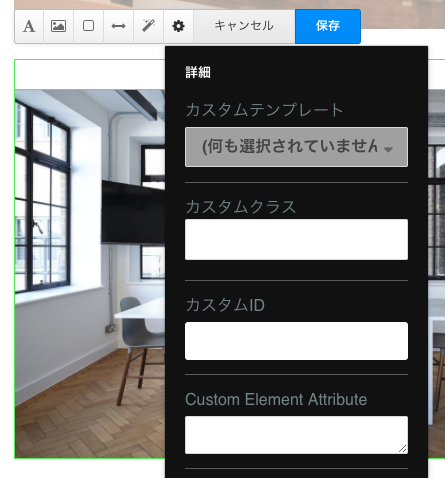Click the dropdown arrow beside 何も選択されていません
445x478 pixels.
388,149
